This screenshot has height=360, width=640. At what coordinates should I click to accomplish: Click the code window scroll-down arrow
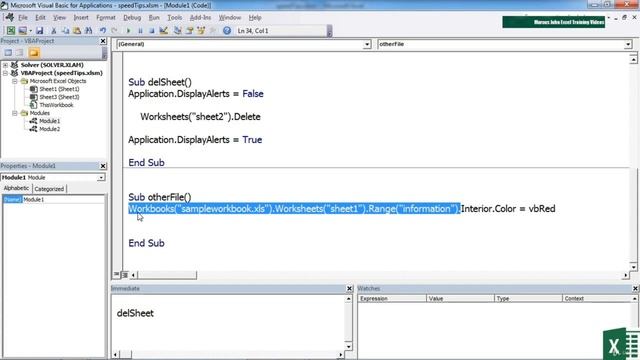point(633,267)
